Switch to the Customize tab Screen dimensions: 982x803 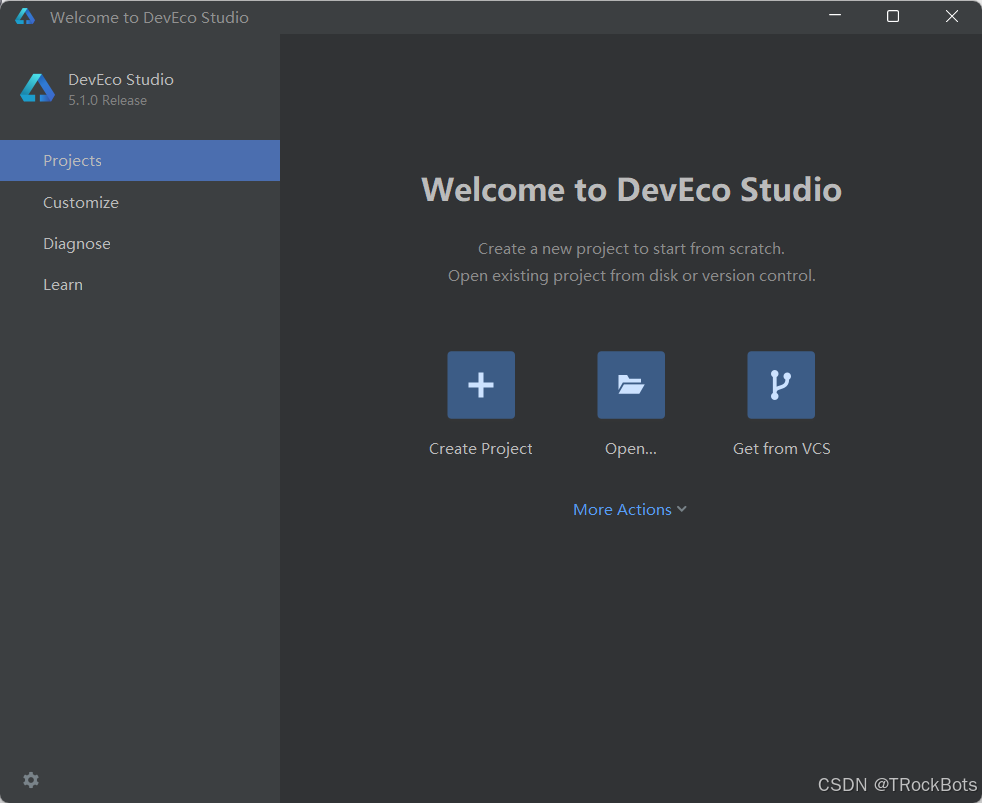(140, 202)
